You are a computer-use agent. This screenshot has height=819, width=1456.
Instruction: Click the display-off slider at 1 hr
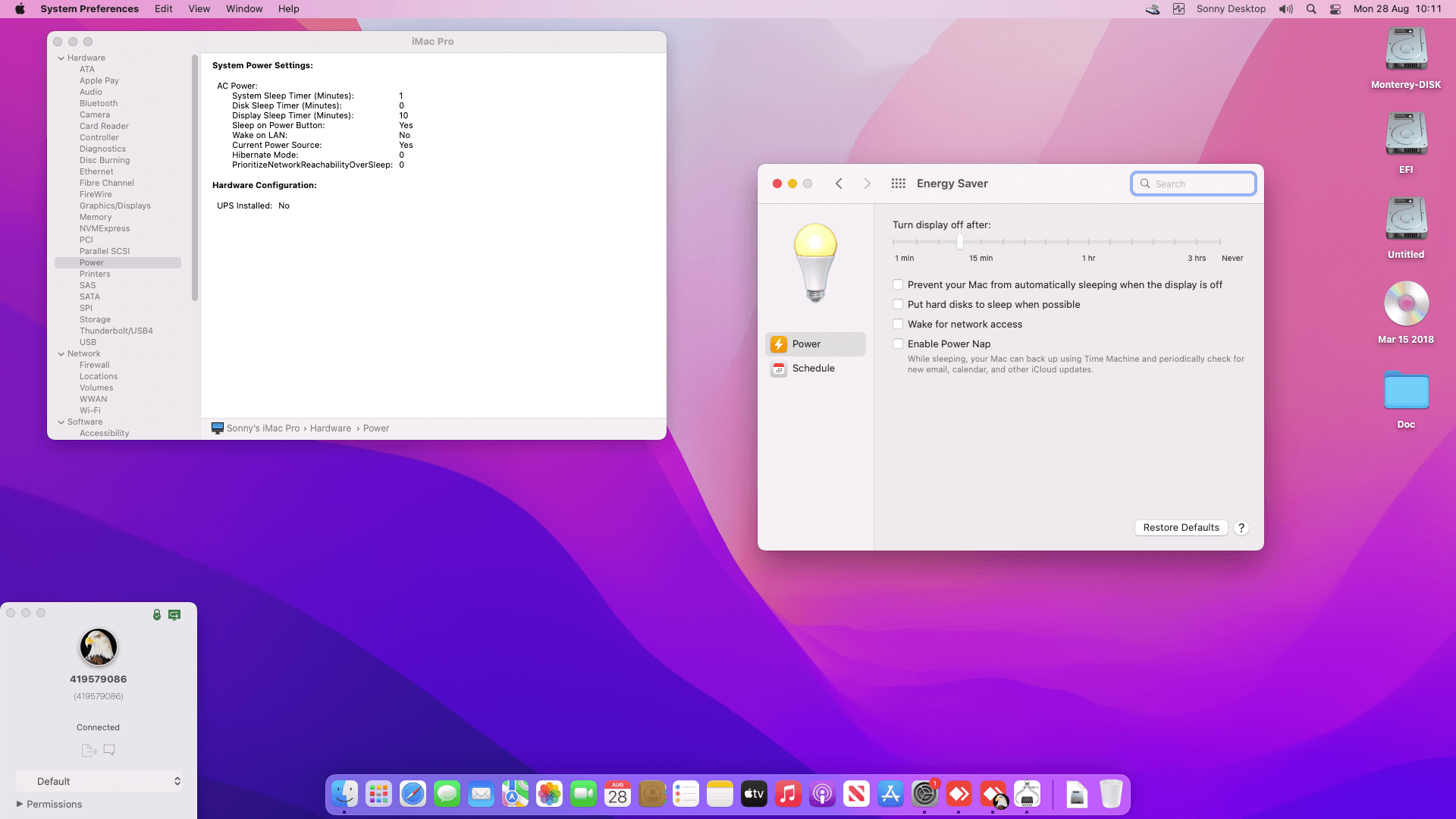1089,242
